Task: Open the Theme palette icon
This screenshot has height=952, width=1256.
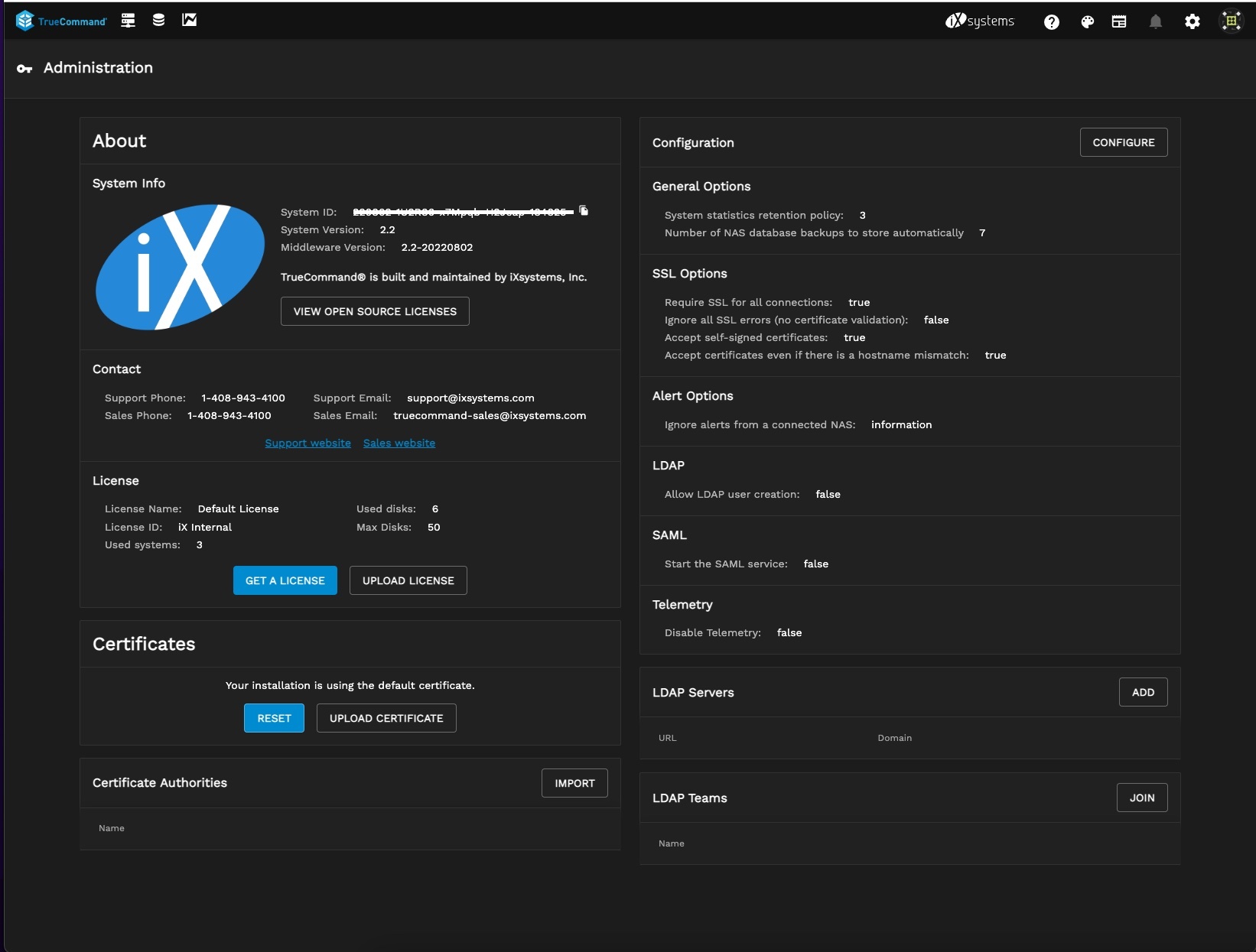Action: point(1087,22)
